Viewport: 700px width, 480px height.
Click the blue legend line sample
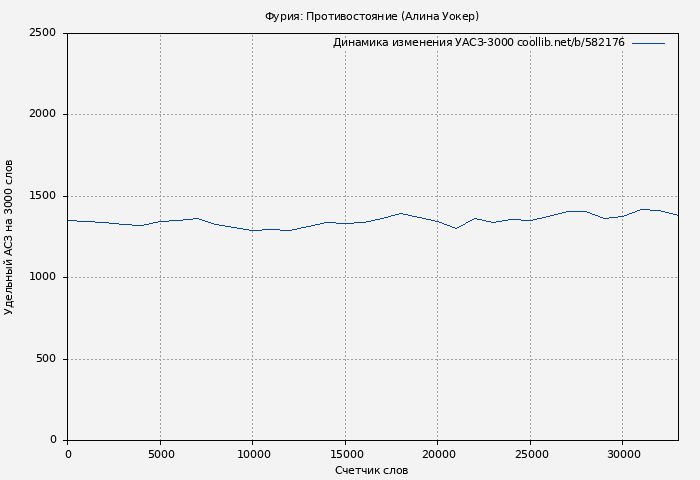point(648,43)
